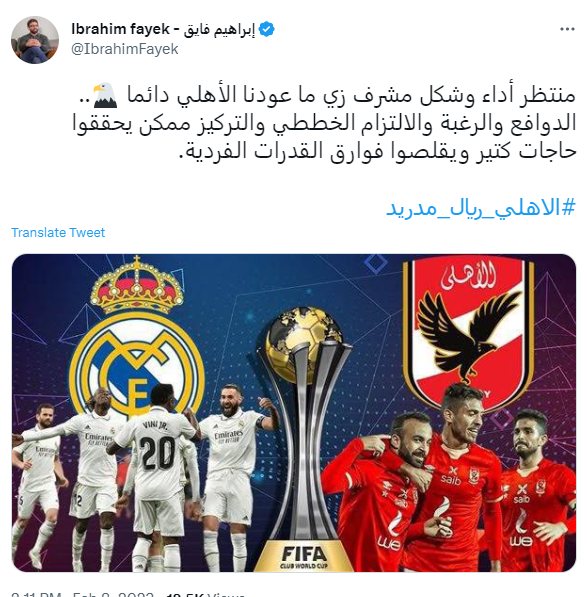The height and width of the screenshot is (597, 587).
Task: Click the eagle emoji in tweet
Action: click(x=105, y=95)
